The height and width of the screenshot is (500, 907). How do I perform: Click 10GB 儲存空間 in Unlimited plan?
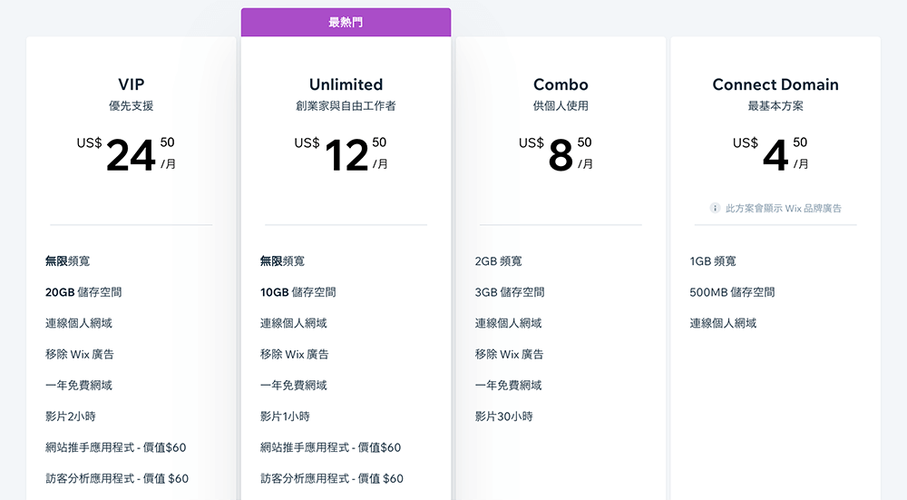coord(298,292)
